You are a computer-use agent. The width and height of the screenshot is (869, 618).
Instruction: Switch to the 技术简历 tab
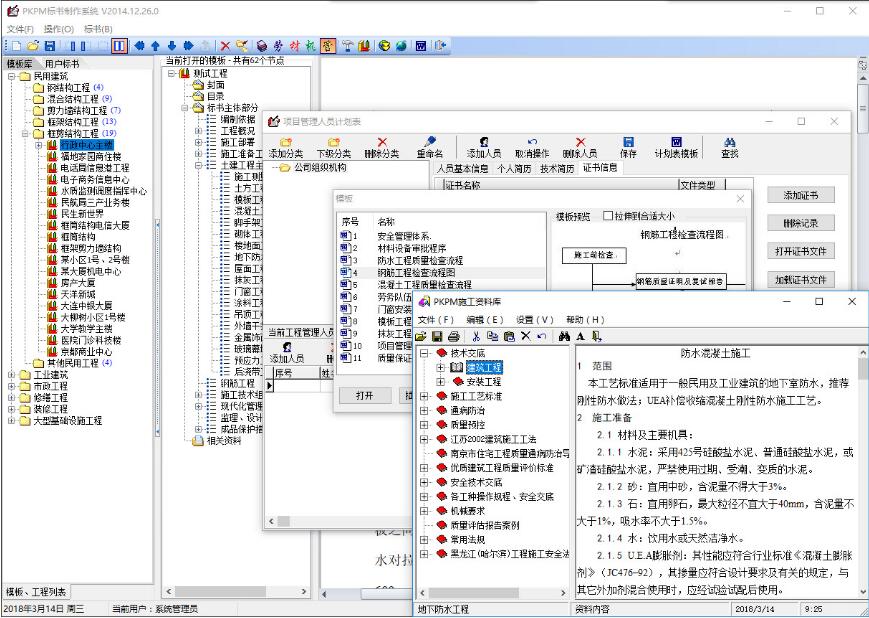tap(557, 168)
